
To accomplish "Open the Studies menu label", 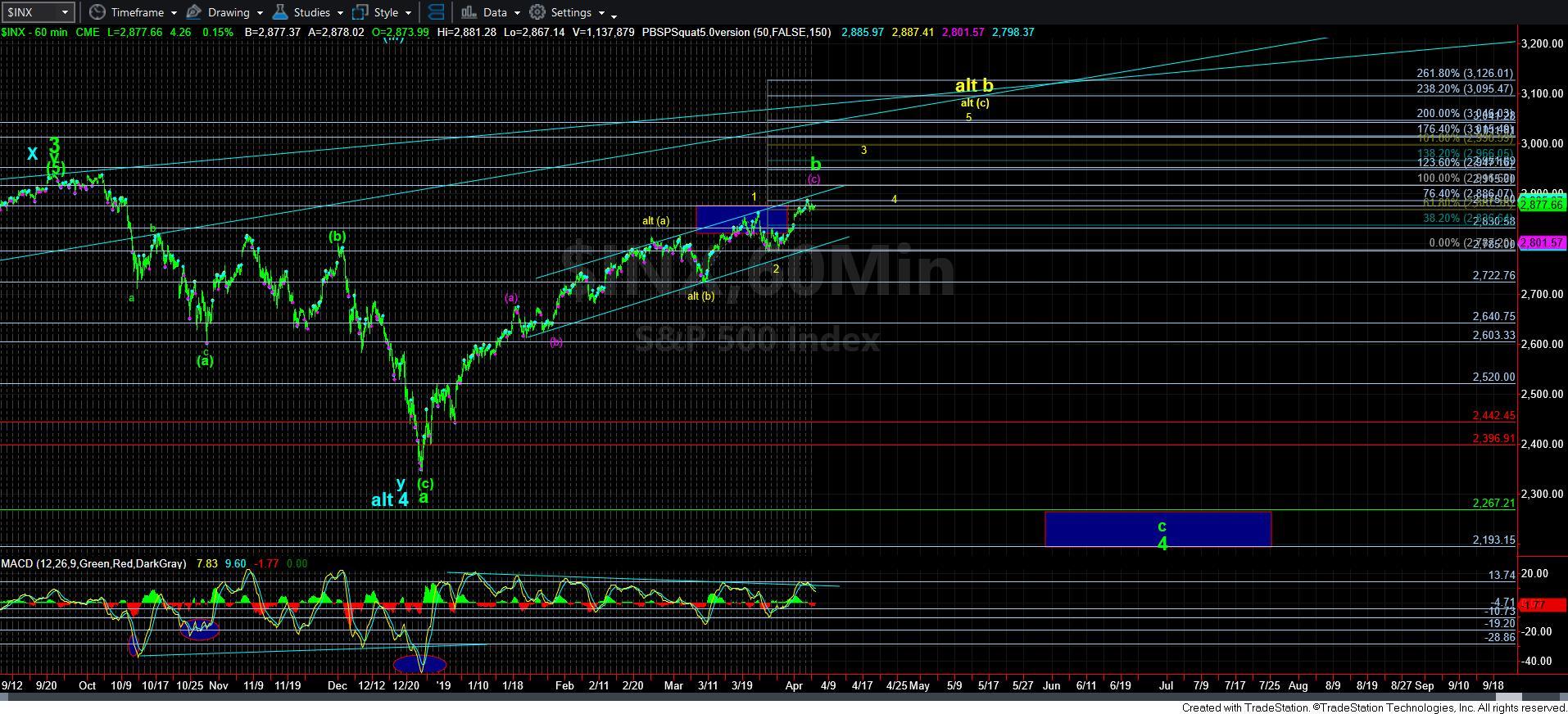I will click(312, 12).
